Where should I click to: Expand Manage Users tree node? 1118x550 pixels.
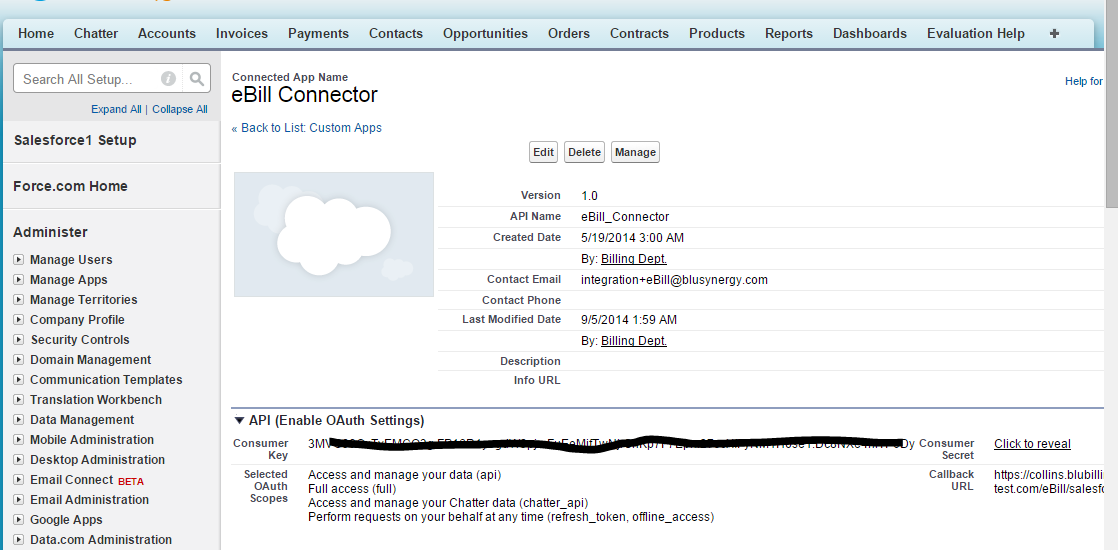[x=19, y=260]
